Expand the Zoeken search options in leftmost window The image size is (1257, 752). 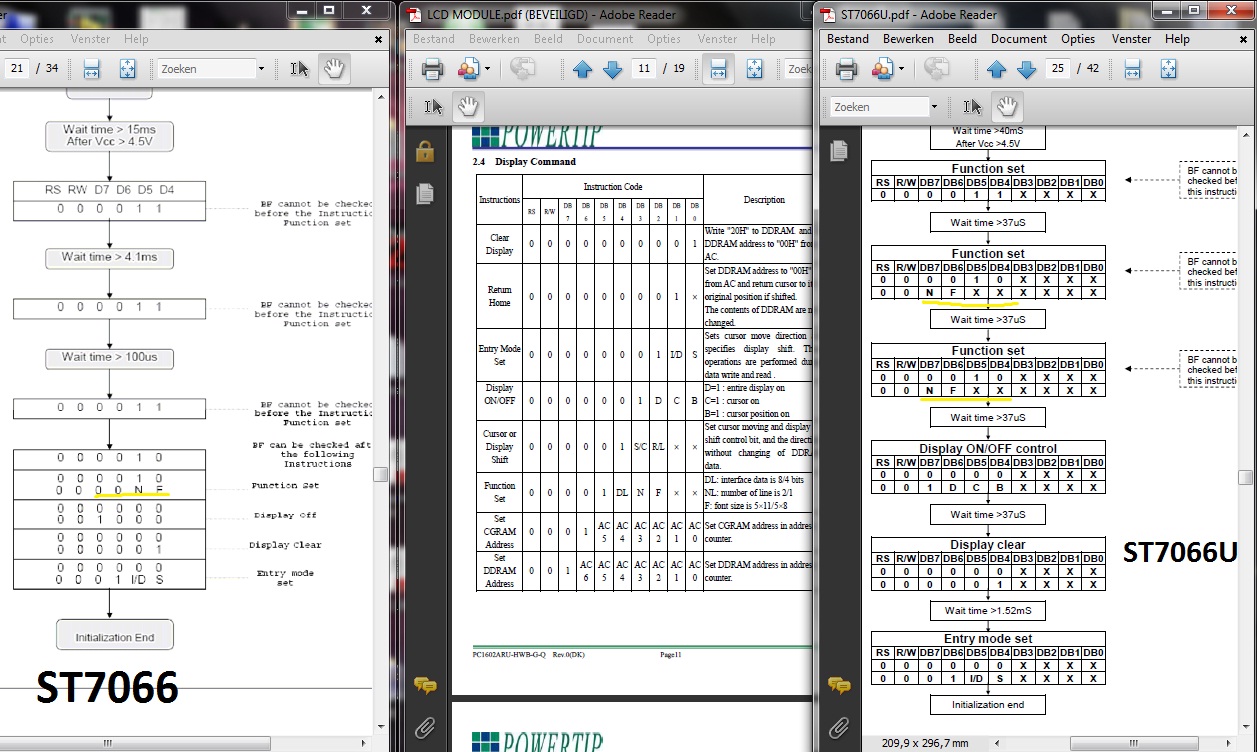262,69
